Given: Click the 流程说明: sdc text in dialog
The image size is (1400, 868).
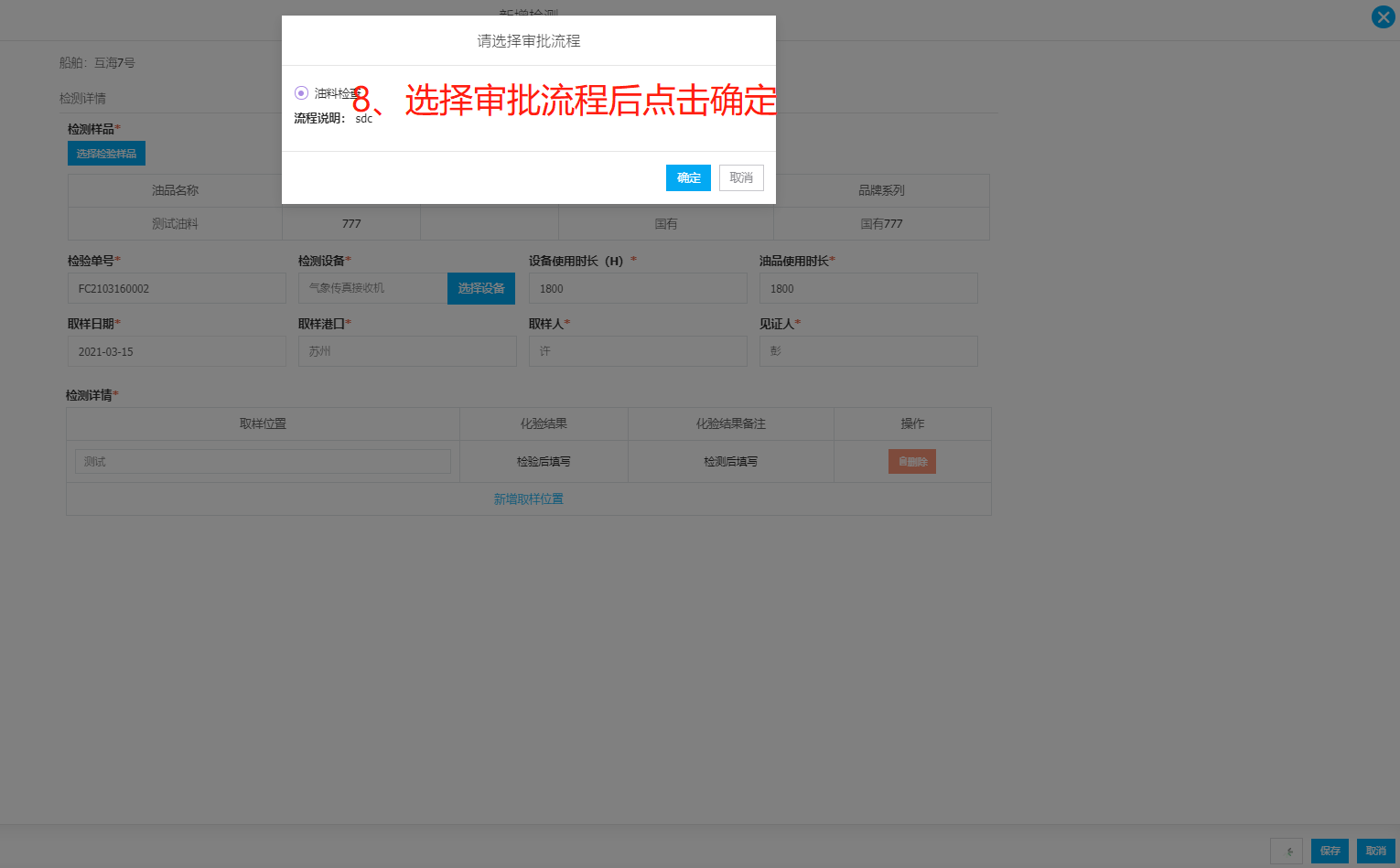Looking at the screenshot, I should click(333, 118).
